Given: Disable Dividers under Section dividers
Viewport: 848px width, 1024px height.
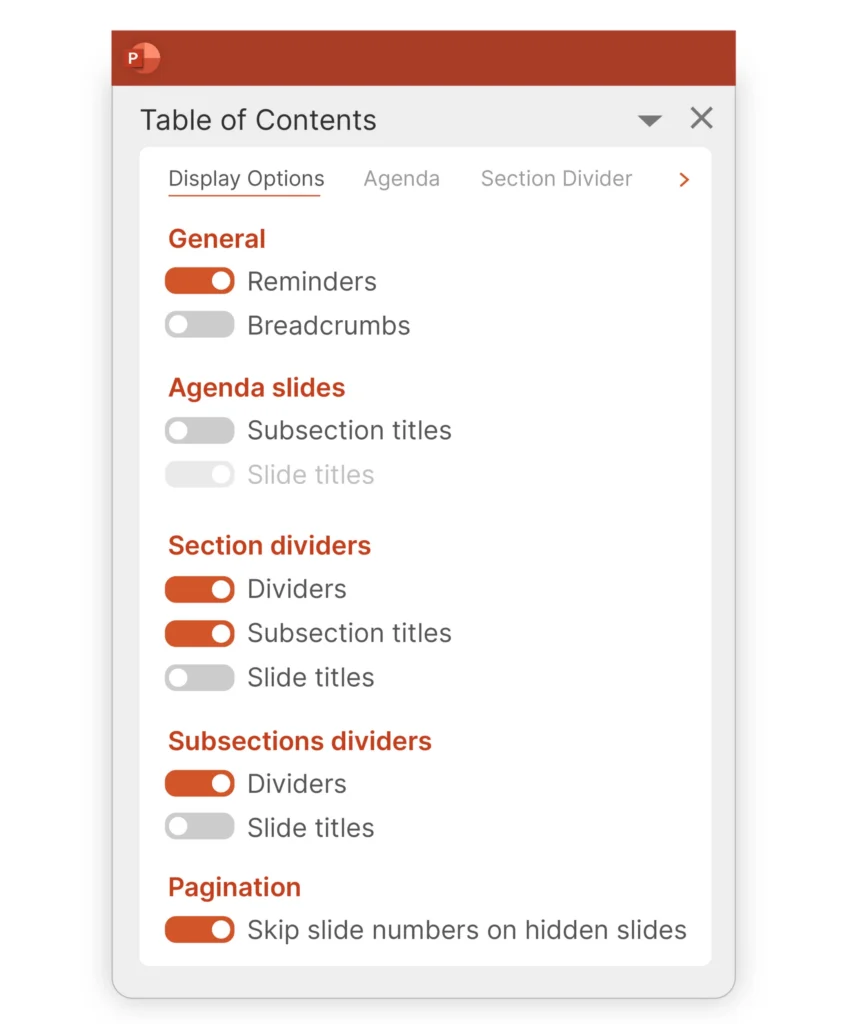Looking at the screenshot, I should pyautogui.click(x=199, y=589).
